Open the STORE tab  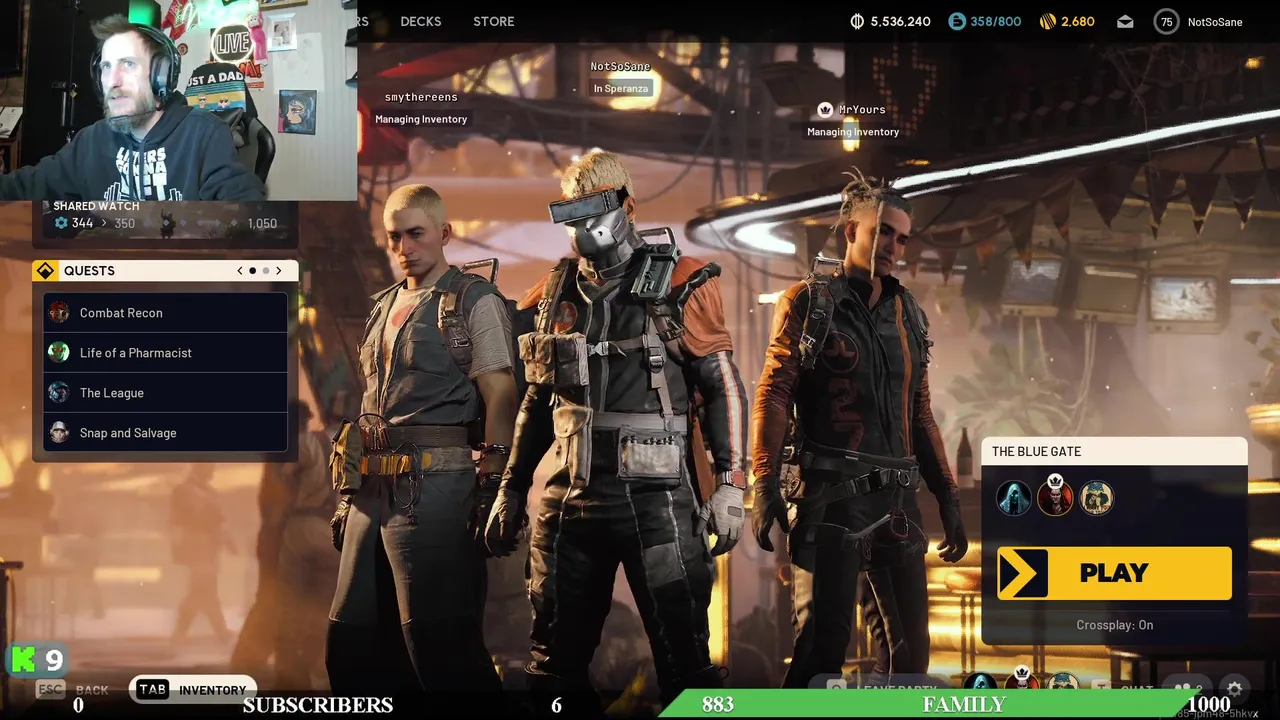[x=494, y=21]
